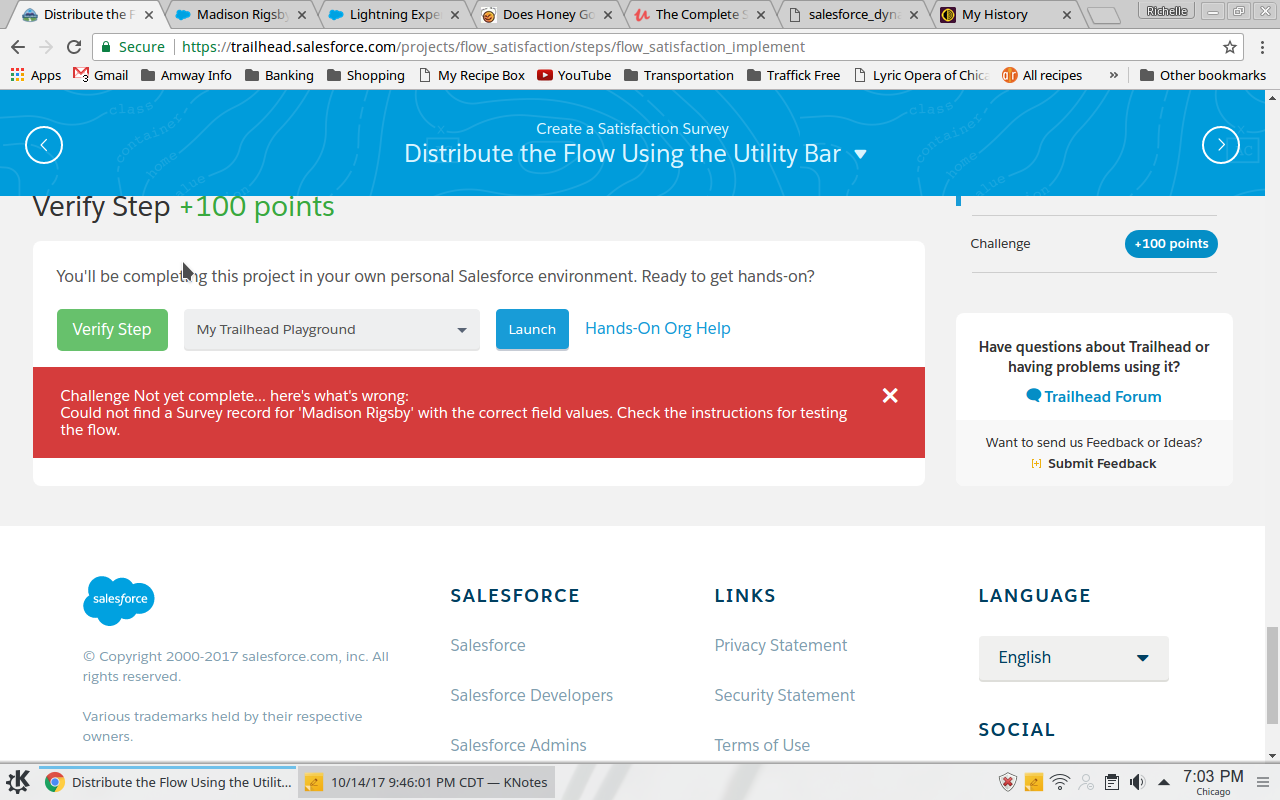Viewport: 1280px width, 800px height.
Task: Expand the English language selector
Action: click(x=1073, y=657)
